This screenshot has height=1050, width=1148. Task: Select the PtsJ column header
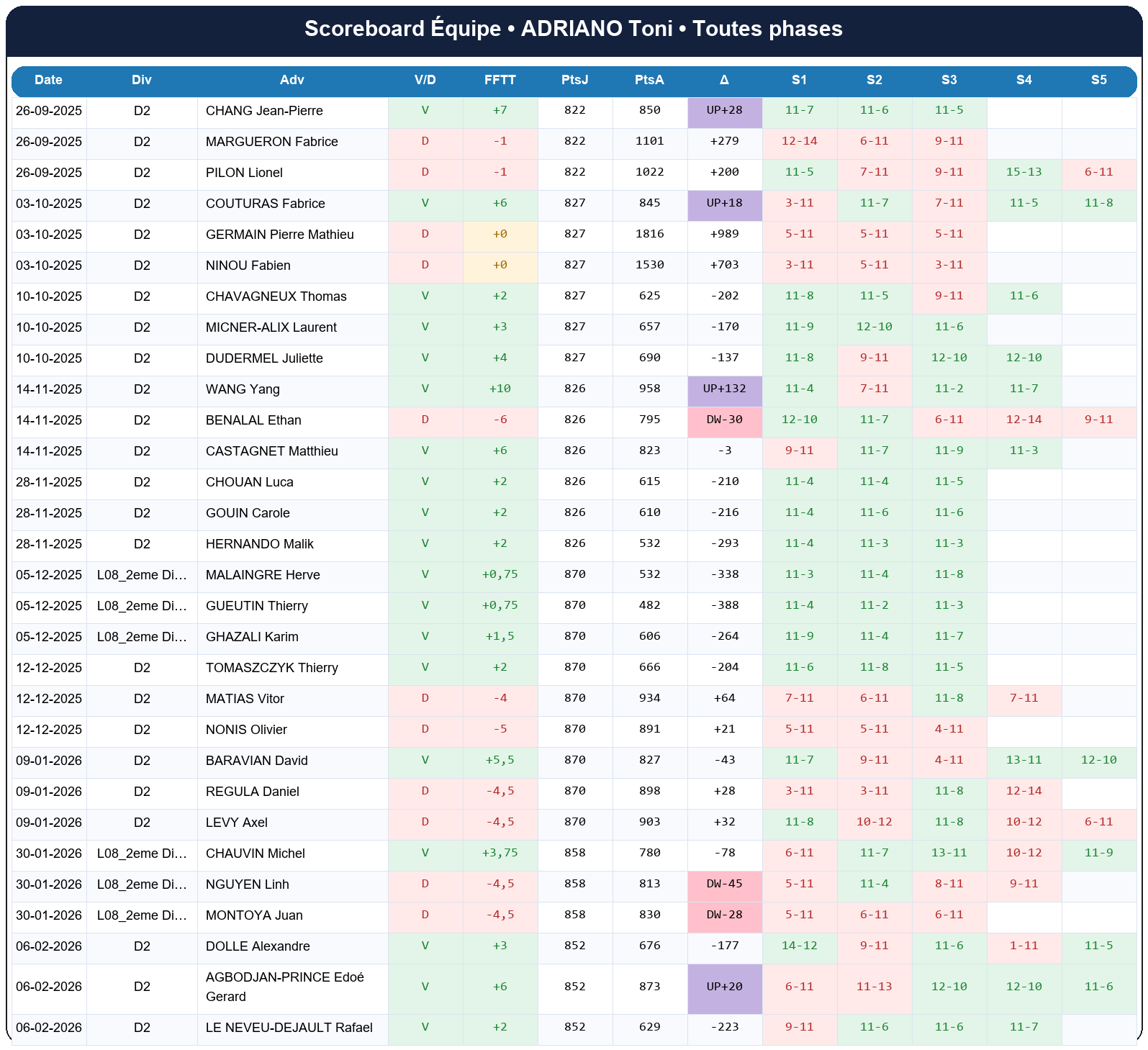pos(575,80)
